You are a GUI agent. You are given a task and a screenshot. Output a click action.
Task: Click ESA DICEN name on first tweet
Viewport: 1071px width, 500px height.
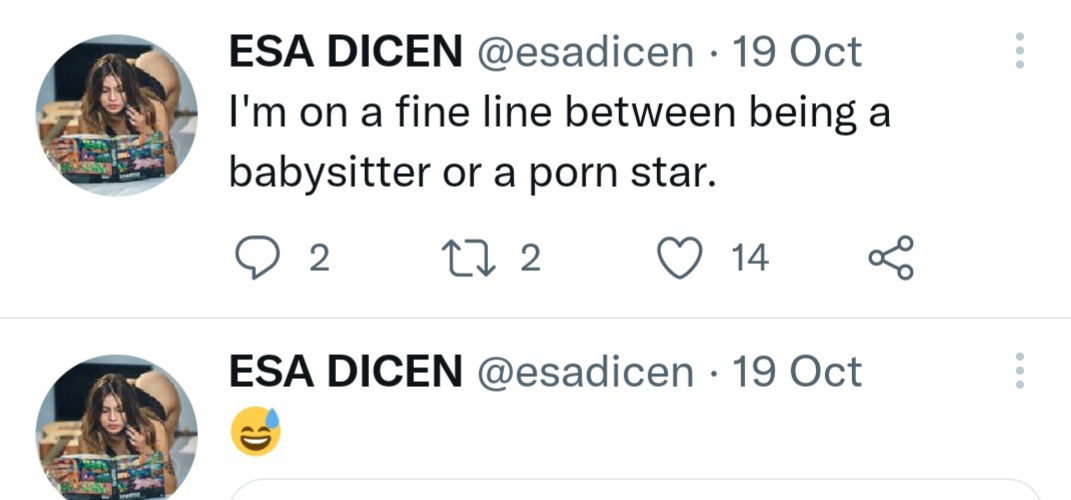point(345,52)
